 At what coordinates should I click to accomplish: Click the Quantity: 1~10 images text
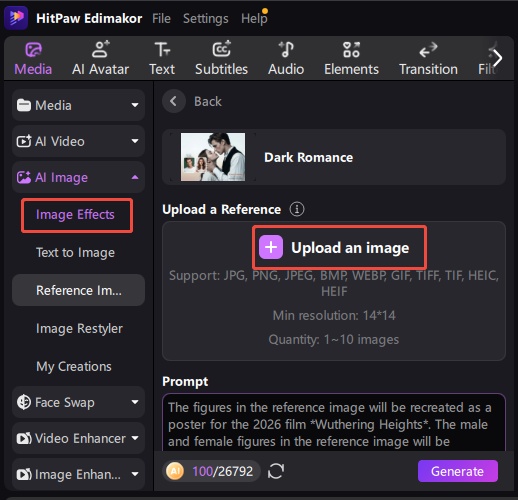pos(334,340)
